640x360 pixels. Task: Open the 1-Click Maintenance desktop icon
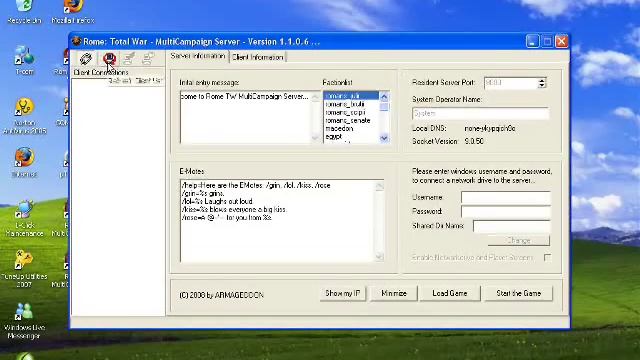pos(24,218)
